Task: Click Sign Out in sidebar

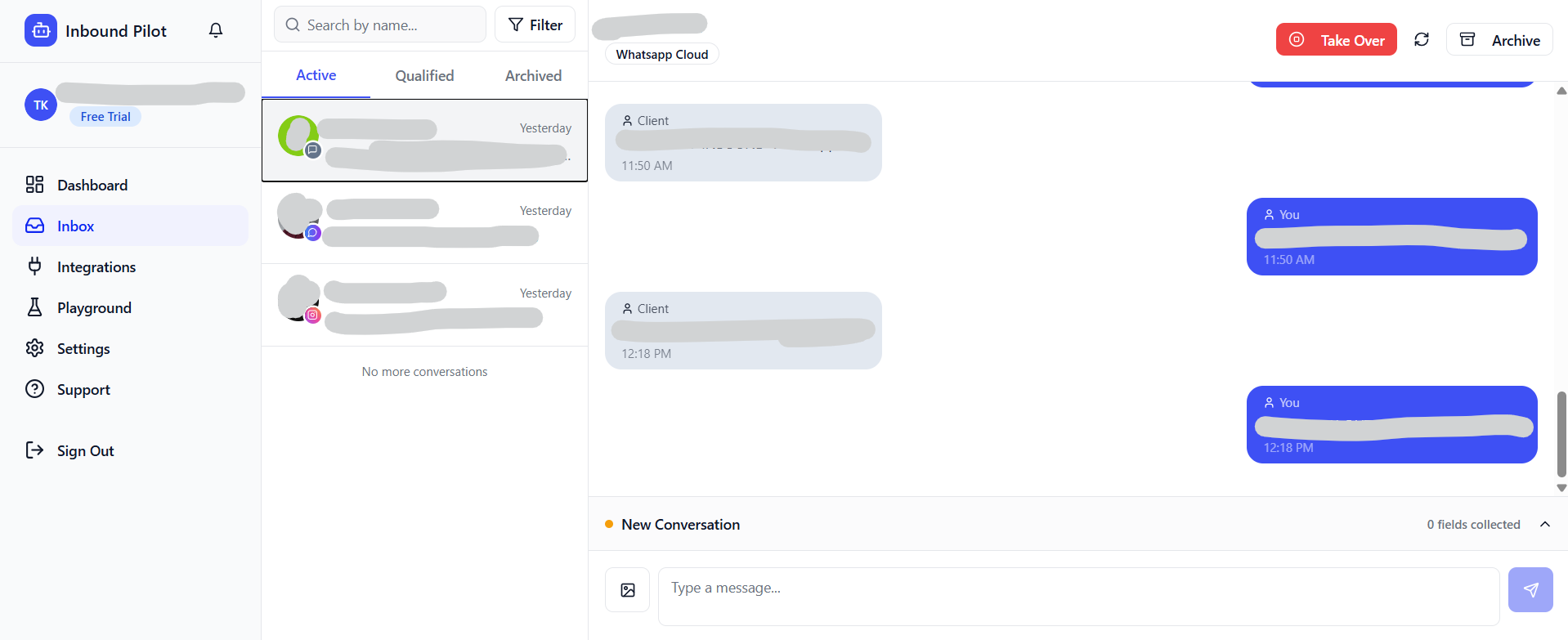Action: point(85,450)
